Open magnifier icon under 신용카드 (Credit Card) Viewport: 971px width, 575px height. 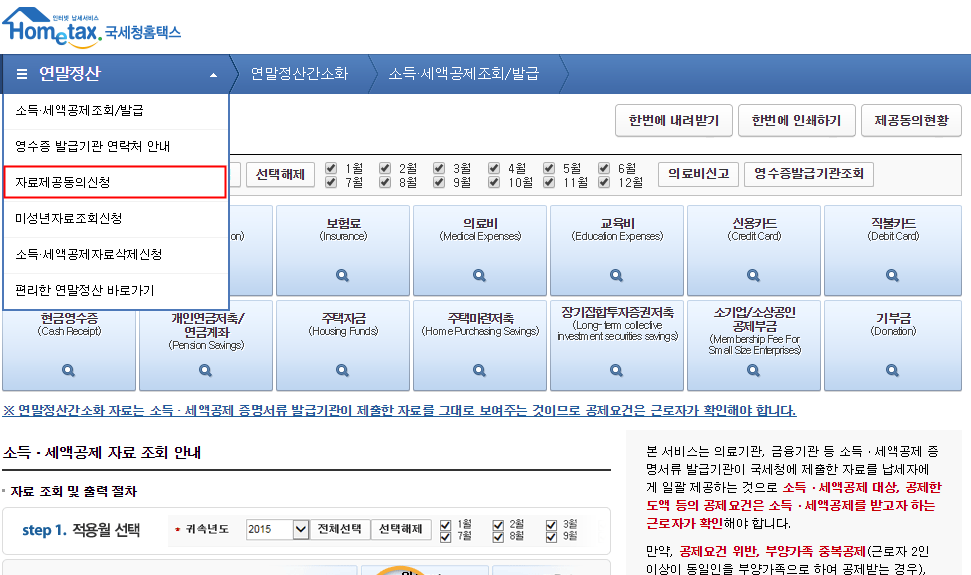click(753, 275)
